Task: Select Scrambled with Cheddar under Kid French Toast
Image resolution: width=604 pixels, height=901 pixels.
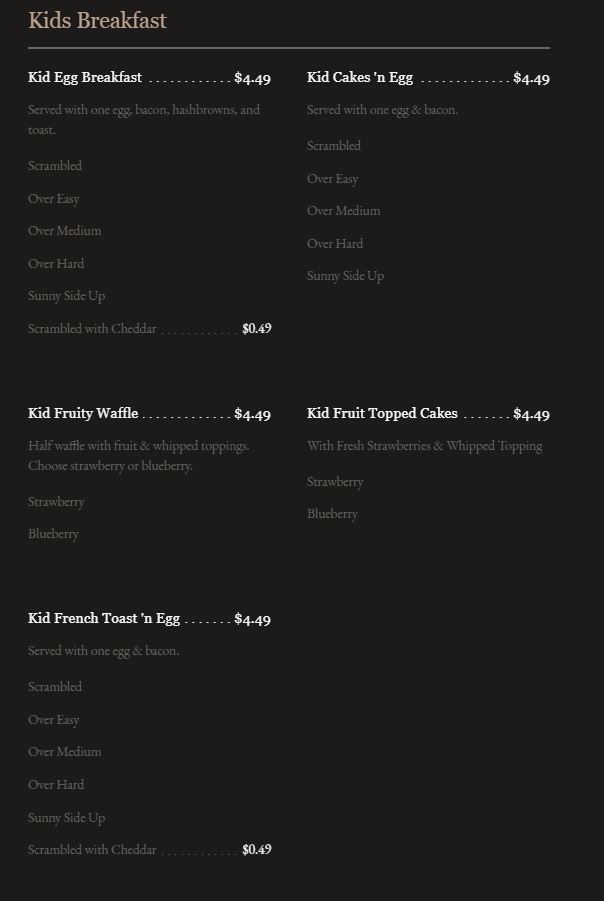Action: (92, 850)
